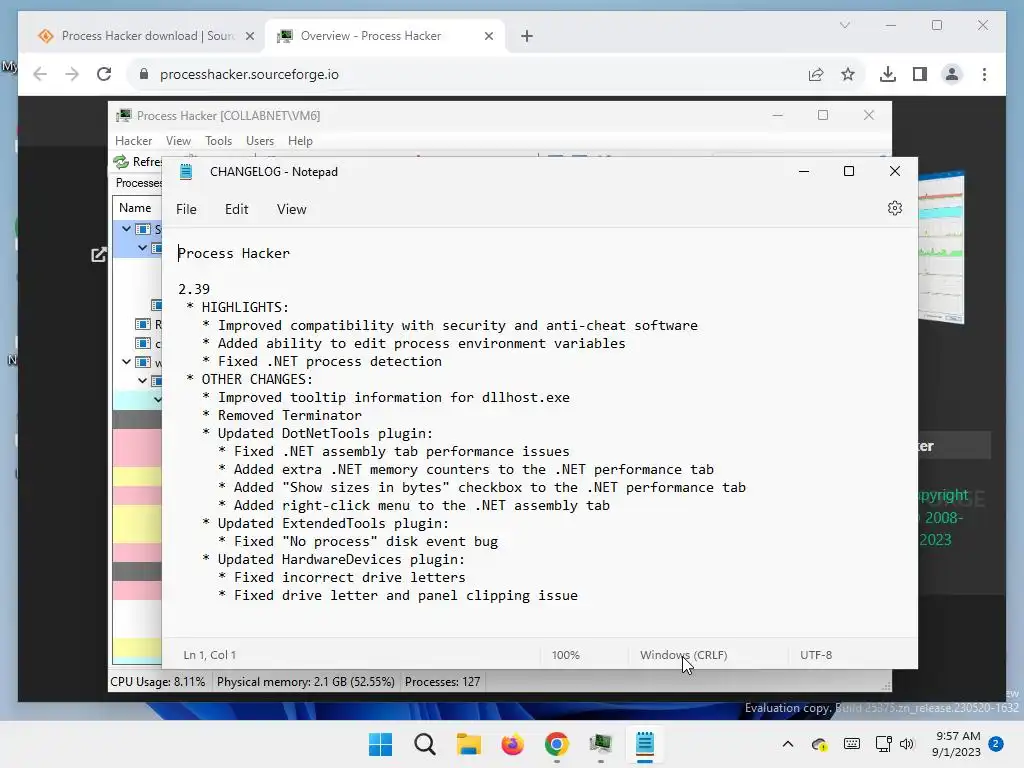Image resolution: width=1024 pixels, height=768 pixels.
Task: Open the notification badge showing 2
Action: [996, 744]
